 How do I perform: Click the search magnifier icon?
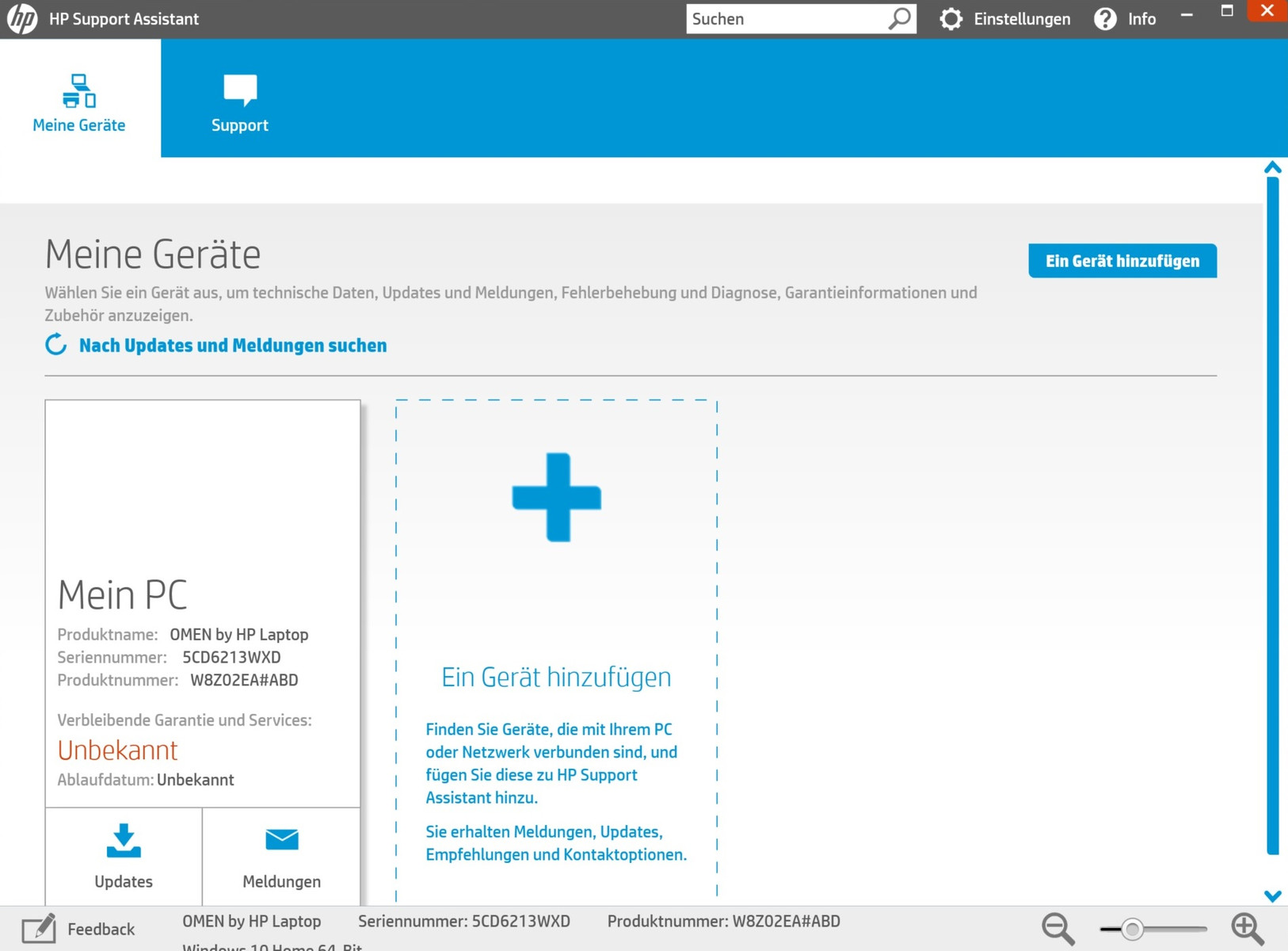pos(900,18)
